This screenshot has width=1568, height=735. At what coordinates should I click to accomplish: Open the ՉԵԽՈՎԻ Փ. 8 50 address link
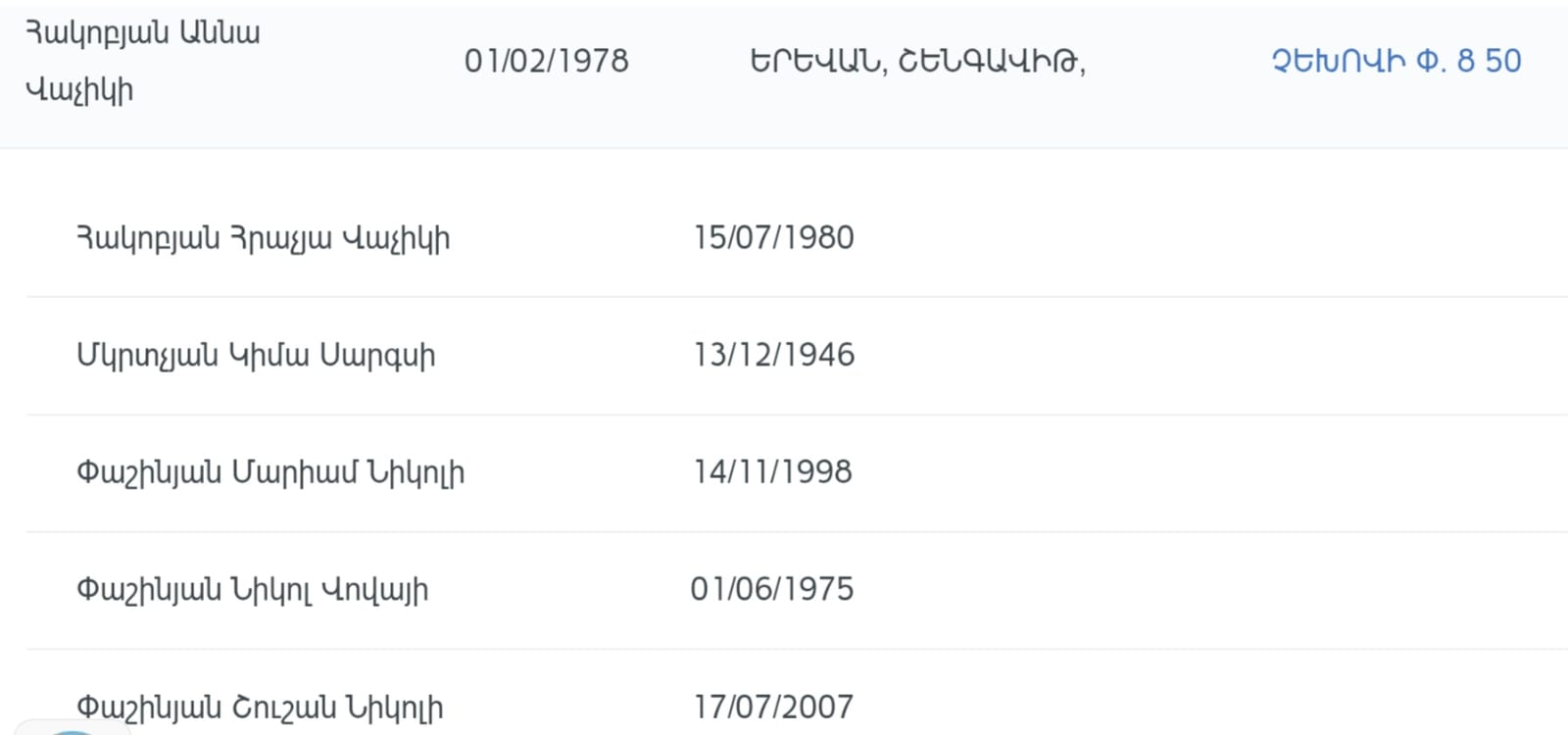(x=1396, y=62)
